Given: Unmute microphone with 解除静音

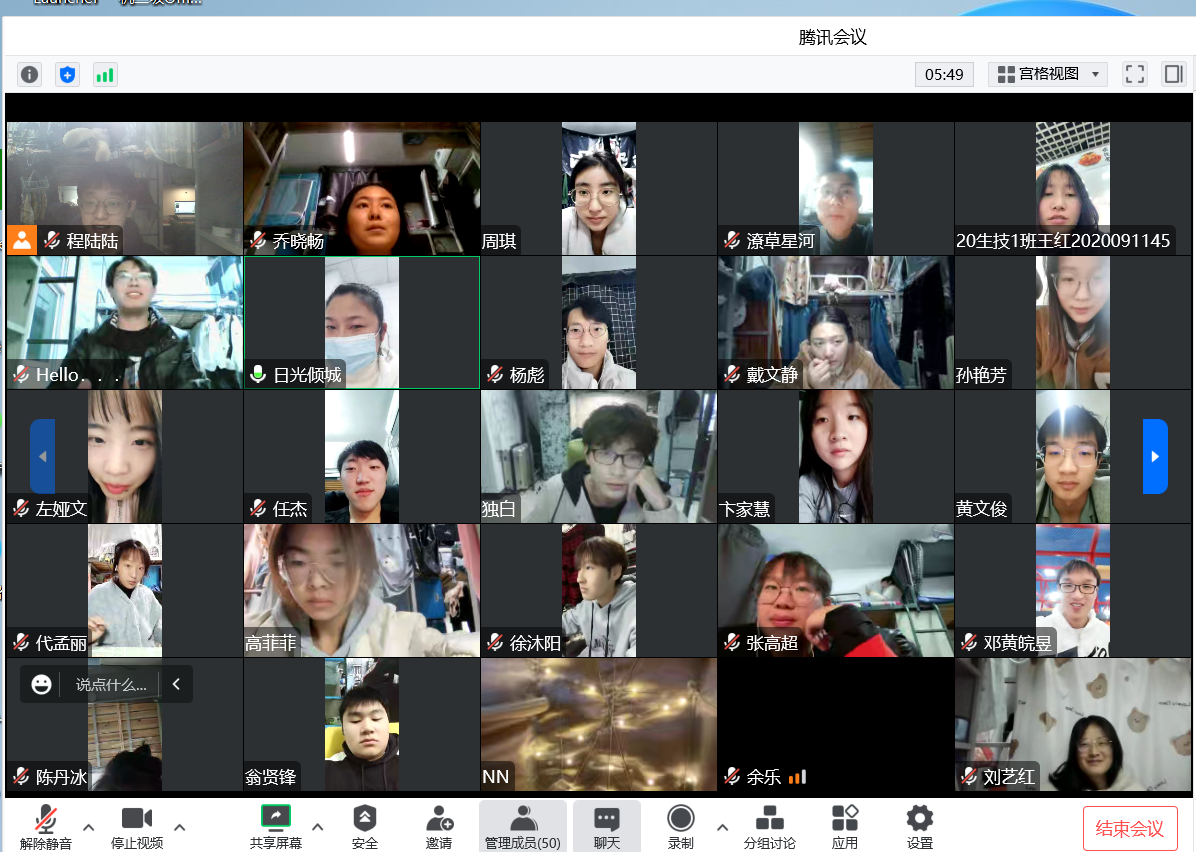Looking at the screenshot, I should 46,827.
